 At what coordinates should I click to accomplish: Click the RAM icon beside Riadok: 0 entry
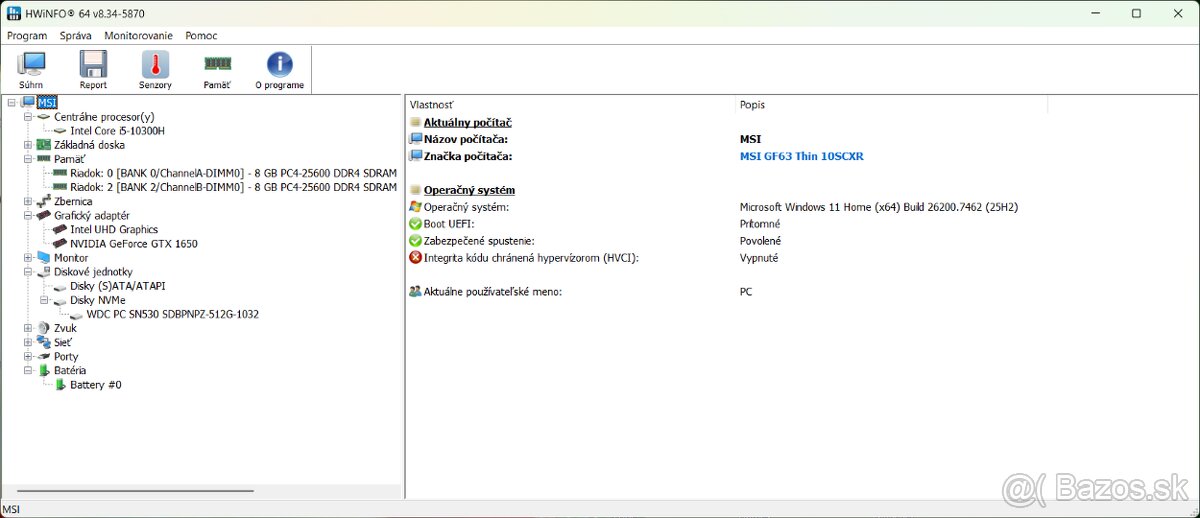[x=60, y=173]
